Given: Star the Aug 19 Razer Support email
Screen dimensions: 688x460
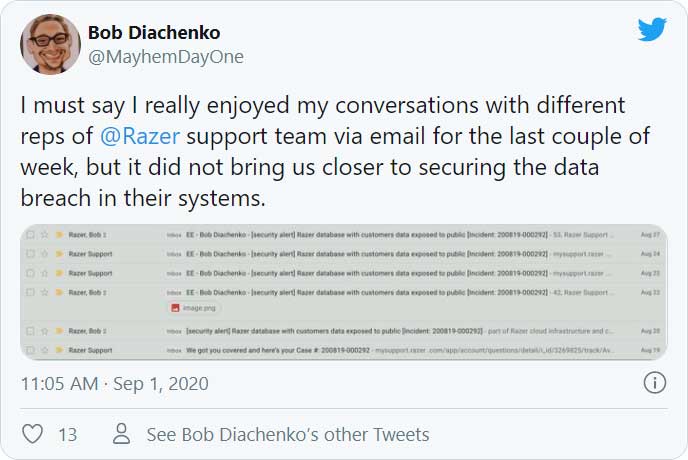Looking at the screenshot, I should click(45, 349).
